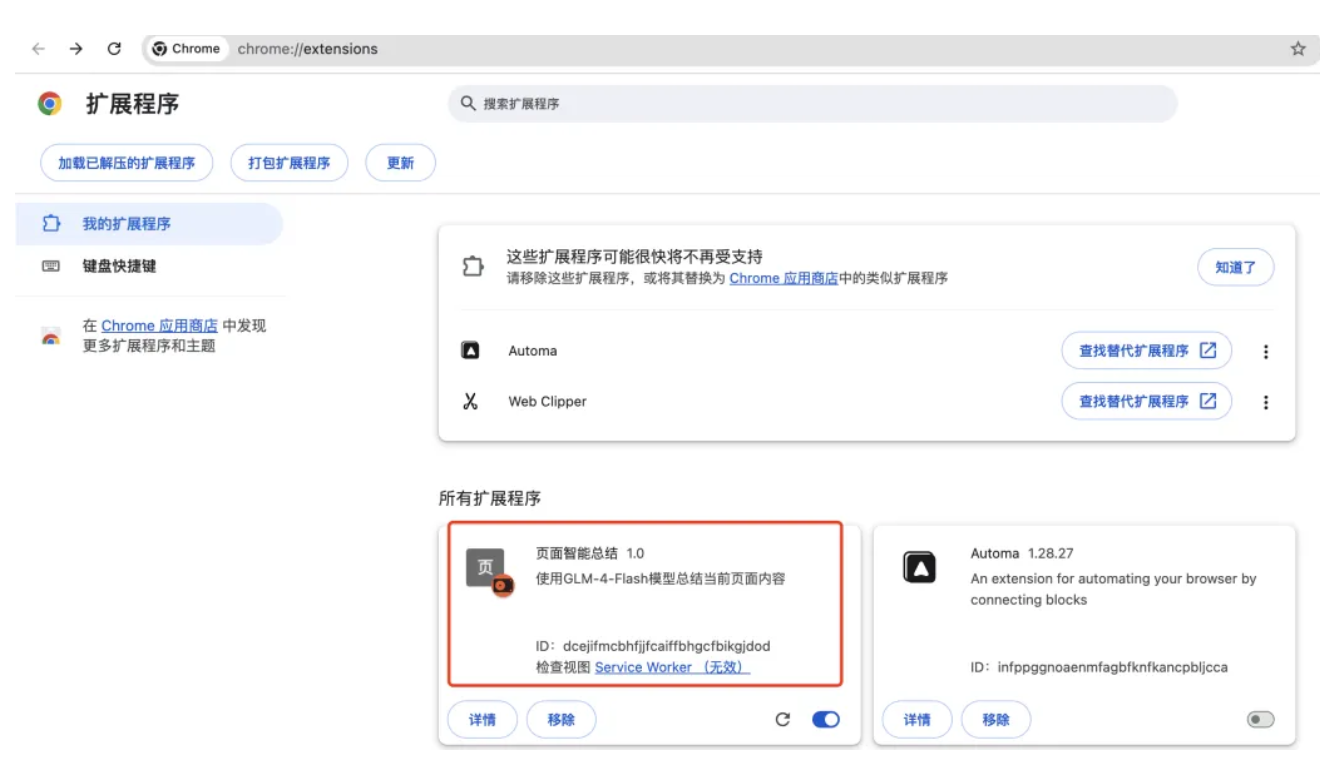Open the Service Worker (无效) link
Screen dimensions: 1320x778
pyautogui.click(x=672, y=667)
